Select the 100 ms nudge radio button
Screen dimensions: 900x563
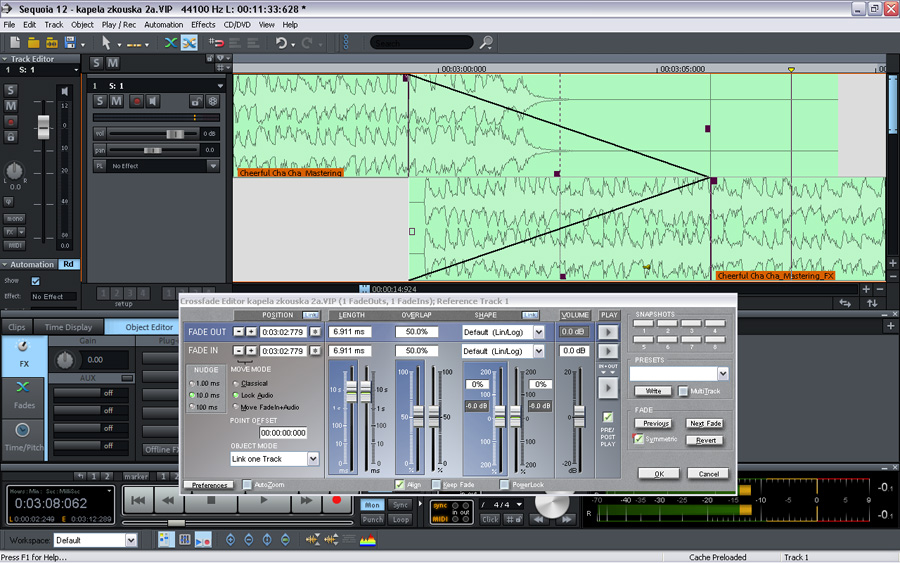[192, 408]
